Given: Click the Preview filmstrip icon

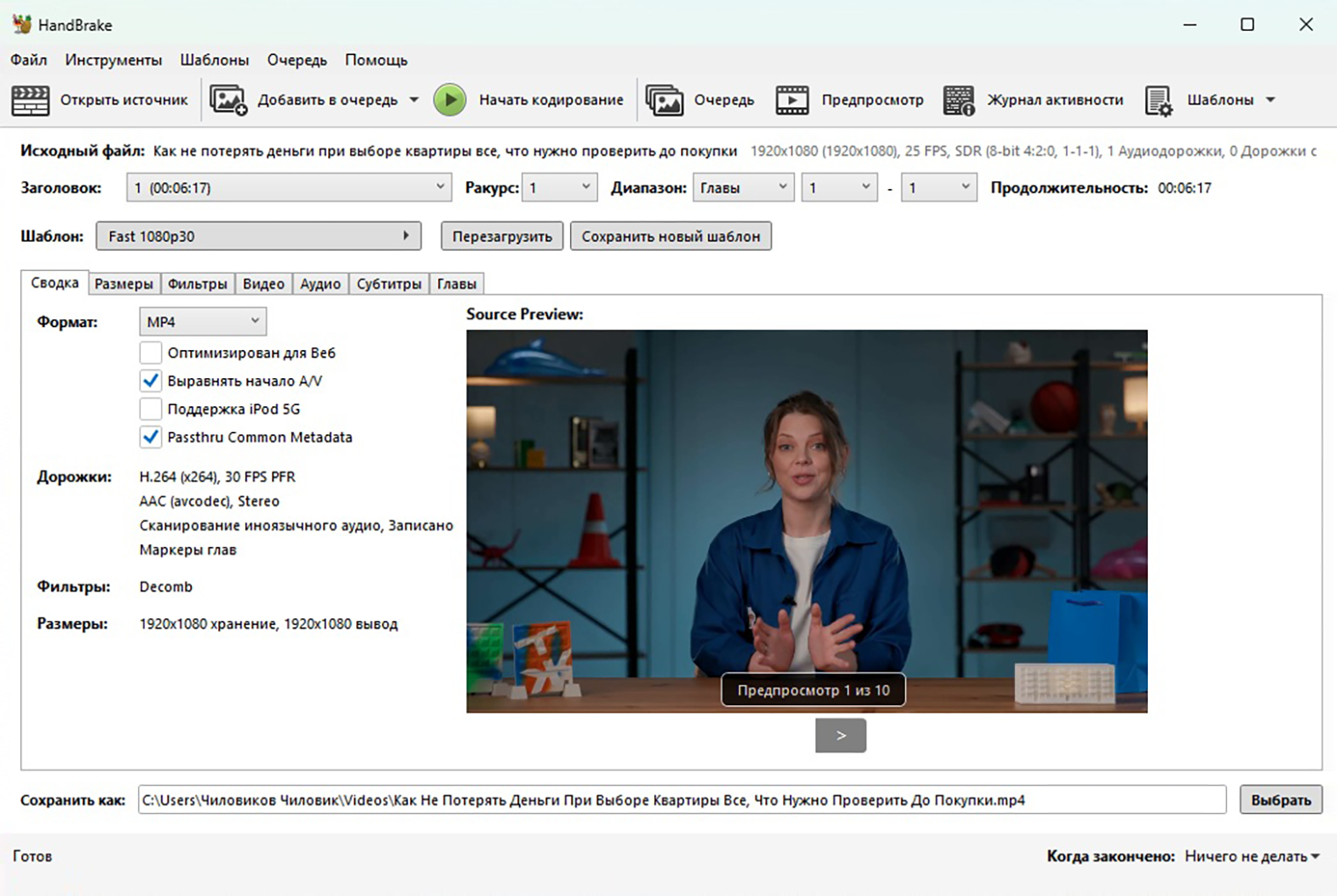Looking at the screenshot, I should [x=792, y=100].
